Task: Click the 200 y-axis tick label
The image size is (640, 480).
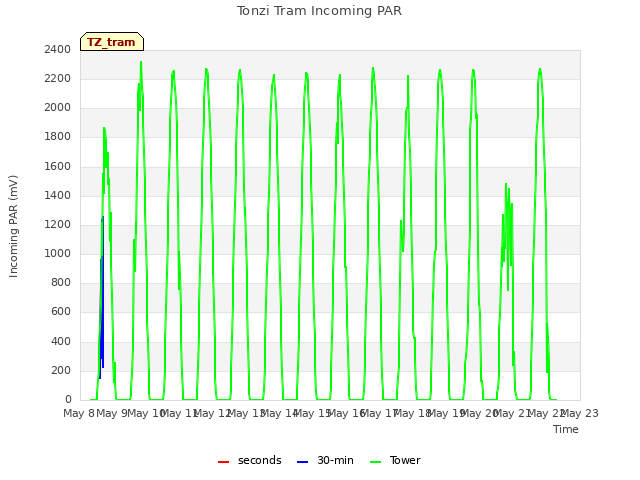Action: click(x=61, y=370)
